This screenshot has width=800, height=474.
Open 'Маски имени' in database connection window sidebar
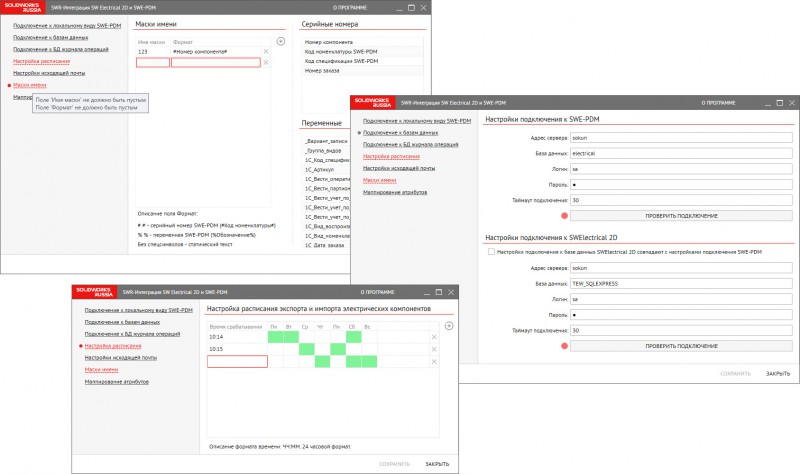click(380, 180)
